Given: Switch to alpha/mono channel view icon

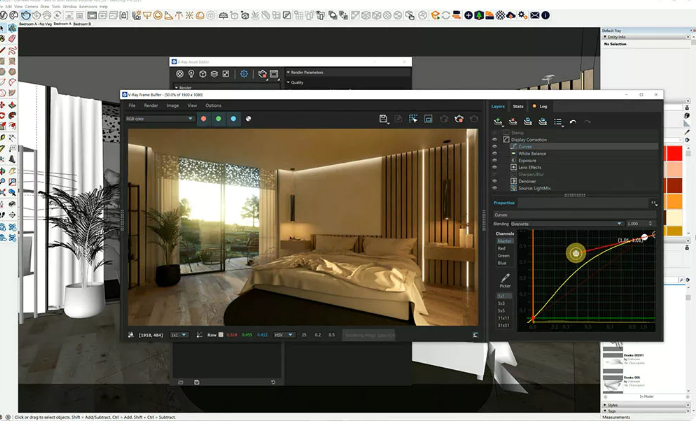Looking at the screenshot, I should 248,119.
